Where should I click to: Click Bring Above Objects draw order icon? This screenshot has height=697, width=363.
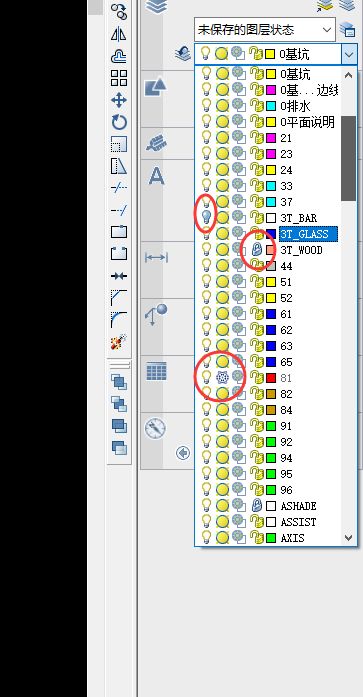pyautogui.click(x=119, y=426)
